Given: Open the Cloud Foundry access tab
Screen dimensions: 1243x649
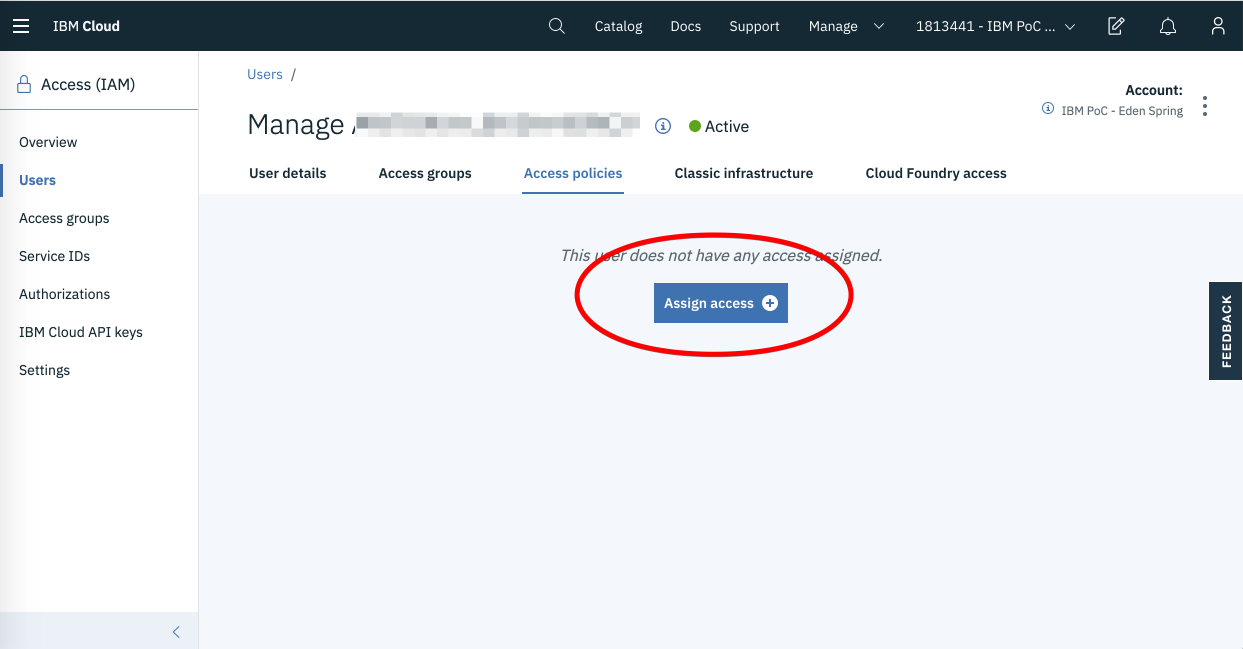Looking at the screenshot, I should [936, 173].
